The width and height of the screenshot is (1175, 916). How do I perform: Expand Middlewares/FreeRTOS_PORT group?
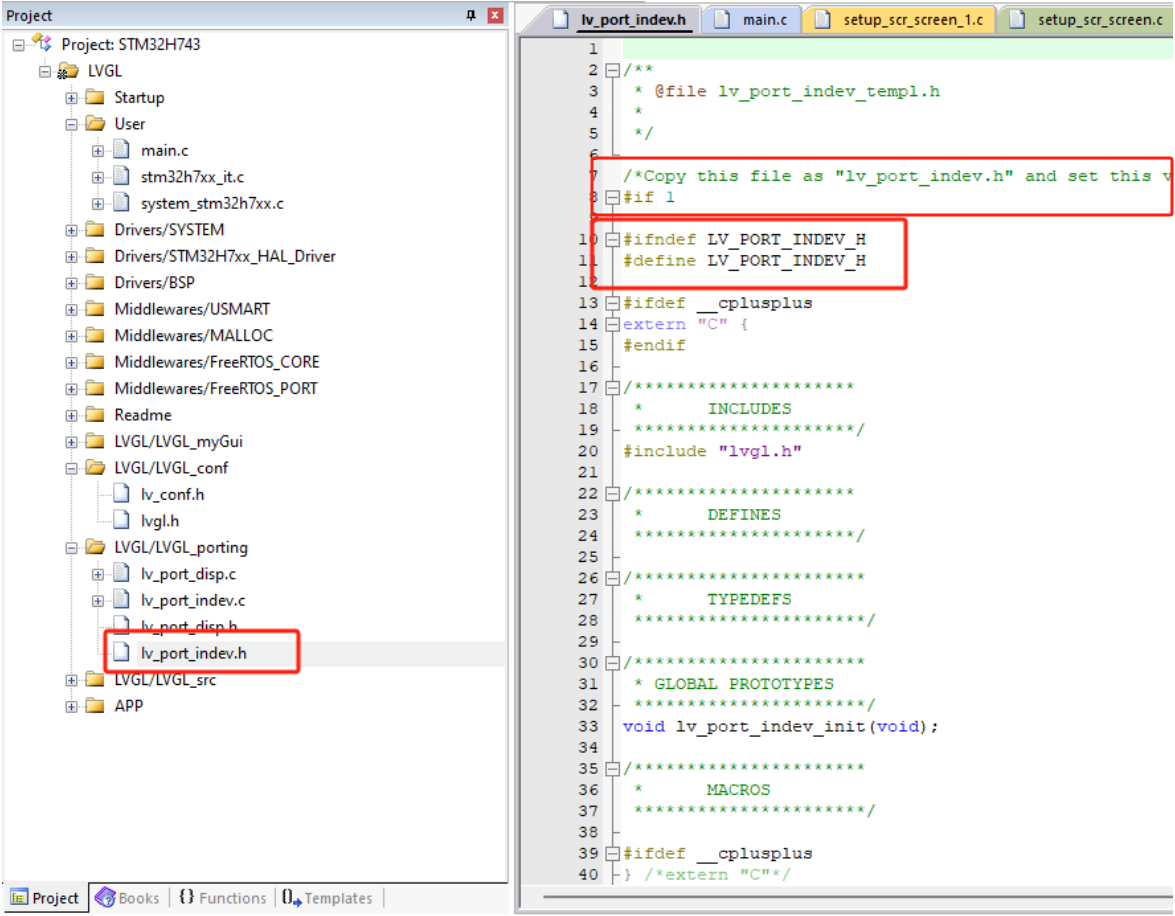[x=71, y=389]
